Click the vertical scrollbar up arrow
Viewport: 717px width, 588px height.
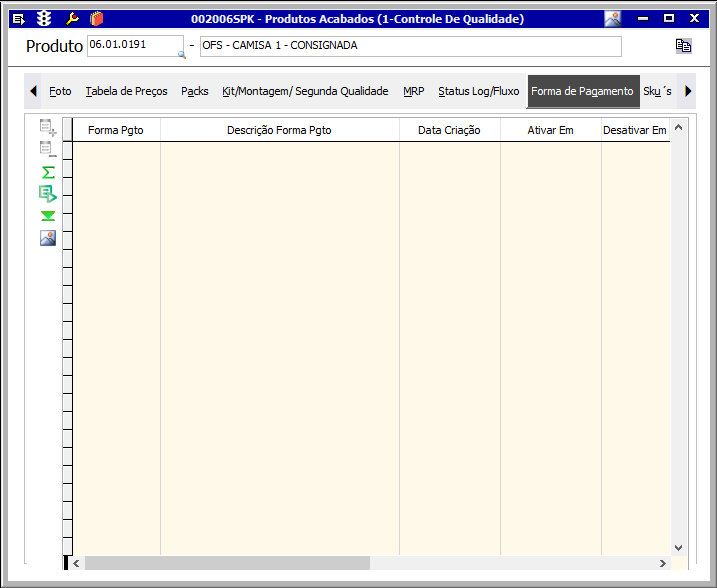click(x=679, y=128)
